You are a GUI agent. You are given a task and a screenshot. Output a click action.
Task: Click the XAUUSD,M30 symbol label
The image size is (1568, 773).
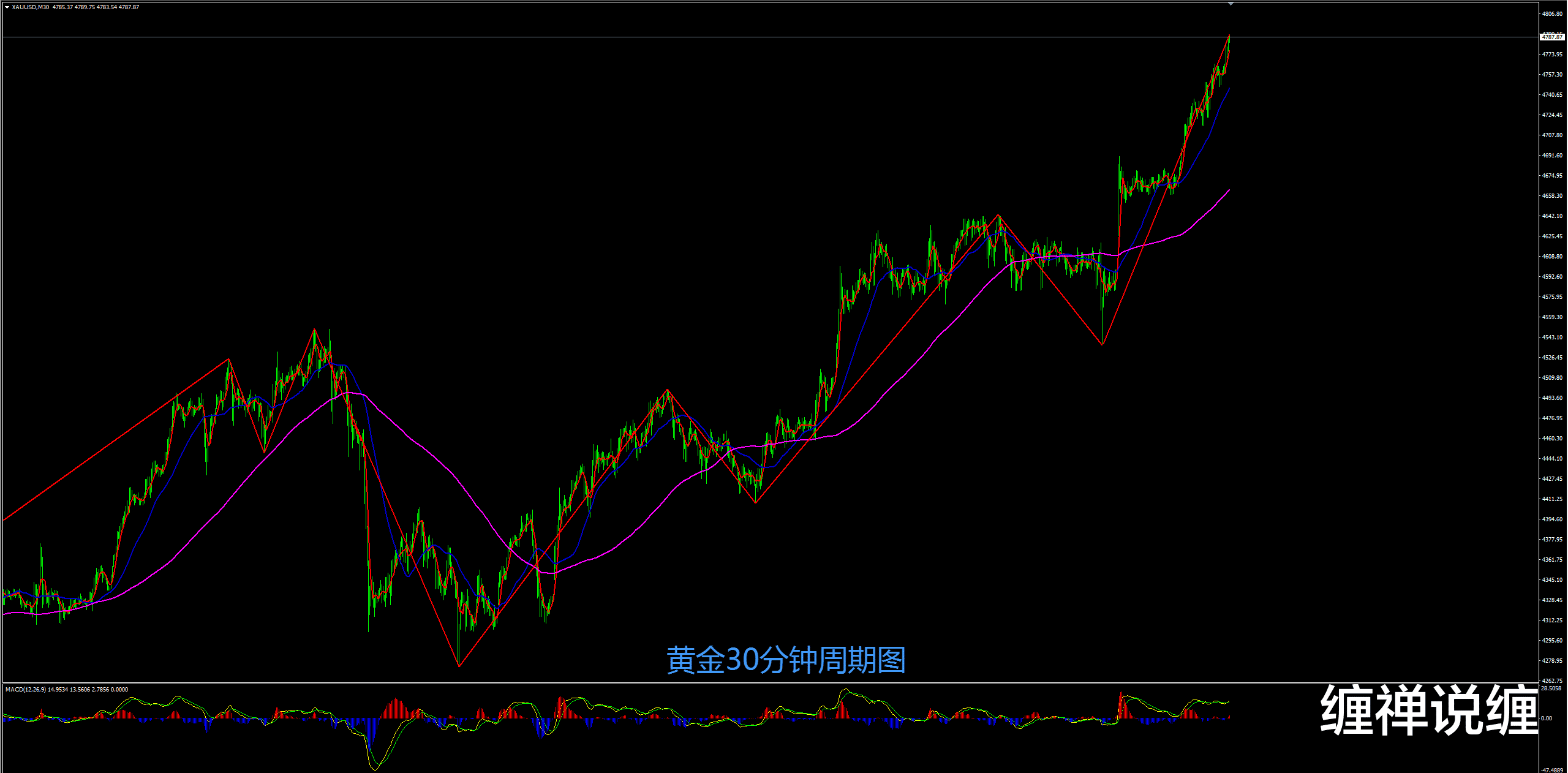point(30,7)
